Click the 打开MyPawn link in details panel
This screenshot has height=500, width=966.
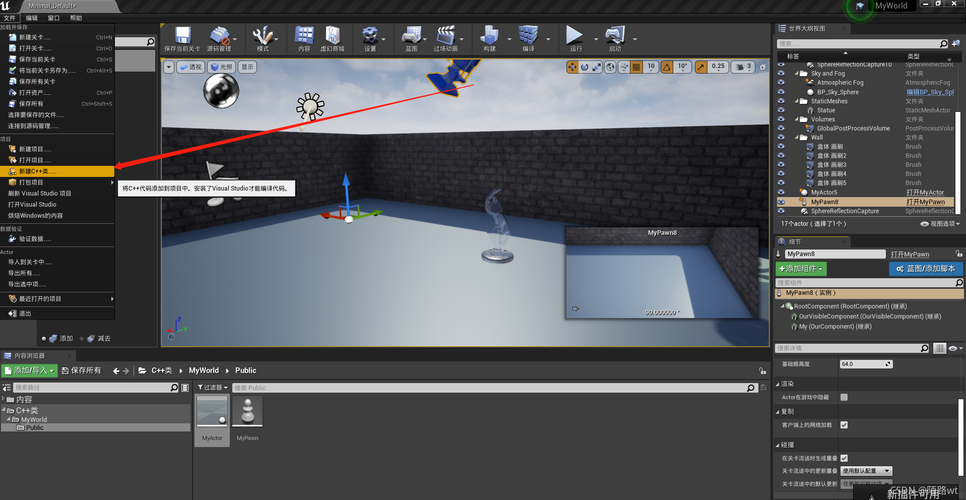pyautogui.click(x=910, y=254)
